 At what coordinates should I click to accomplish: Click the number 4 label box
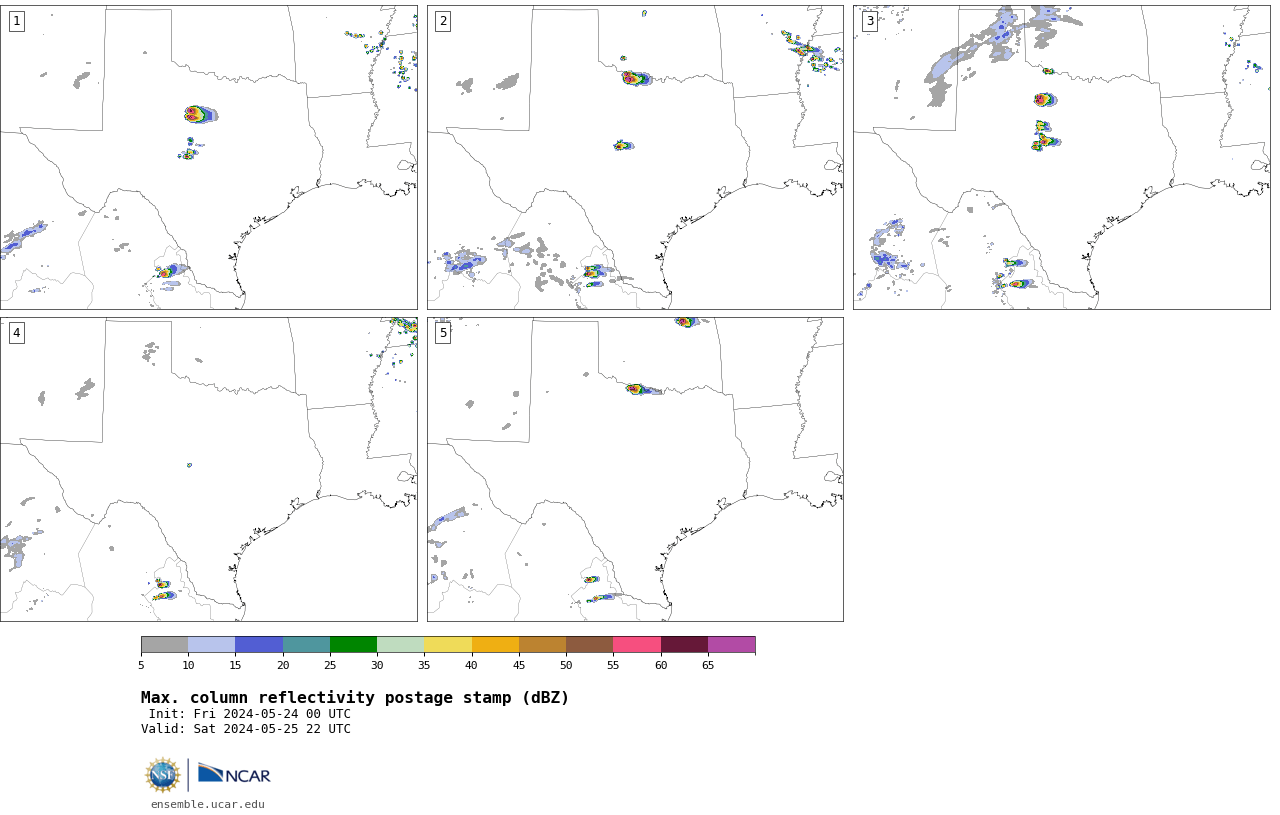(16, 333)
